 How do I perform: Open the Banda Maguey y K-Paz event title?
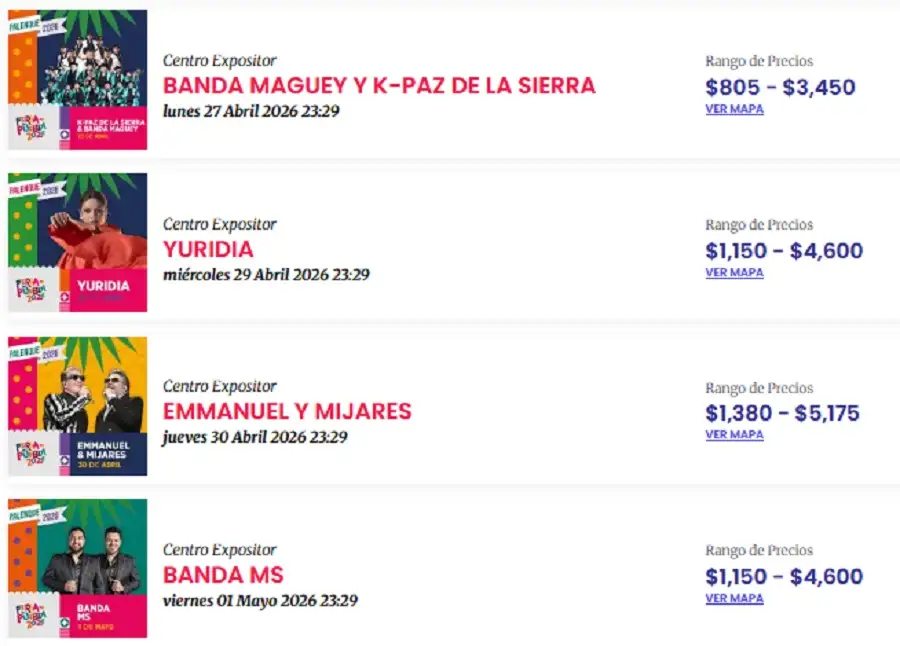click(380, 85)
